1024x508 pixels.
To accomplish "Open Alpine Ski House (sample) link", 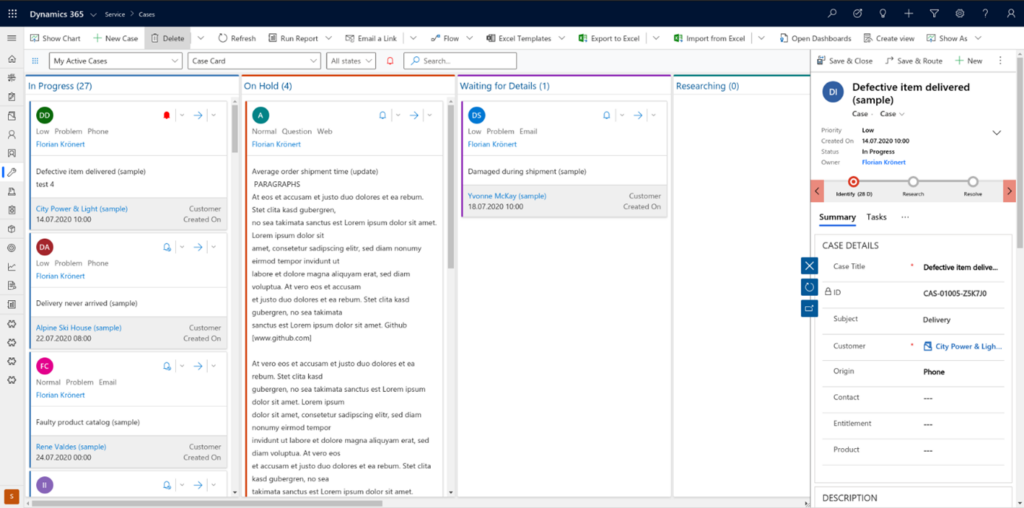I will tap(78, 328).
